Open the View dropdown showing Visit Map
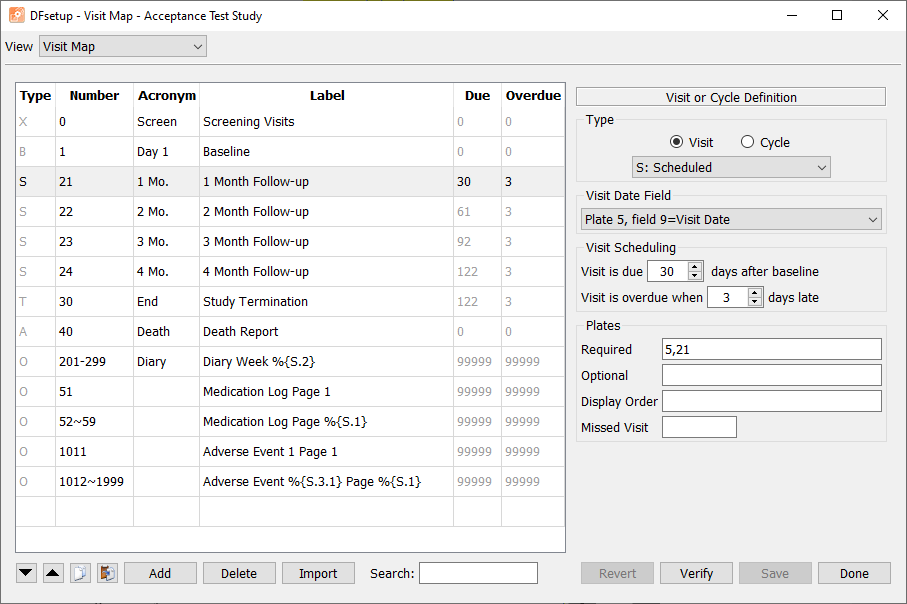Screen dimensions: 907x604 [123, 46]
